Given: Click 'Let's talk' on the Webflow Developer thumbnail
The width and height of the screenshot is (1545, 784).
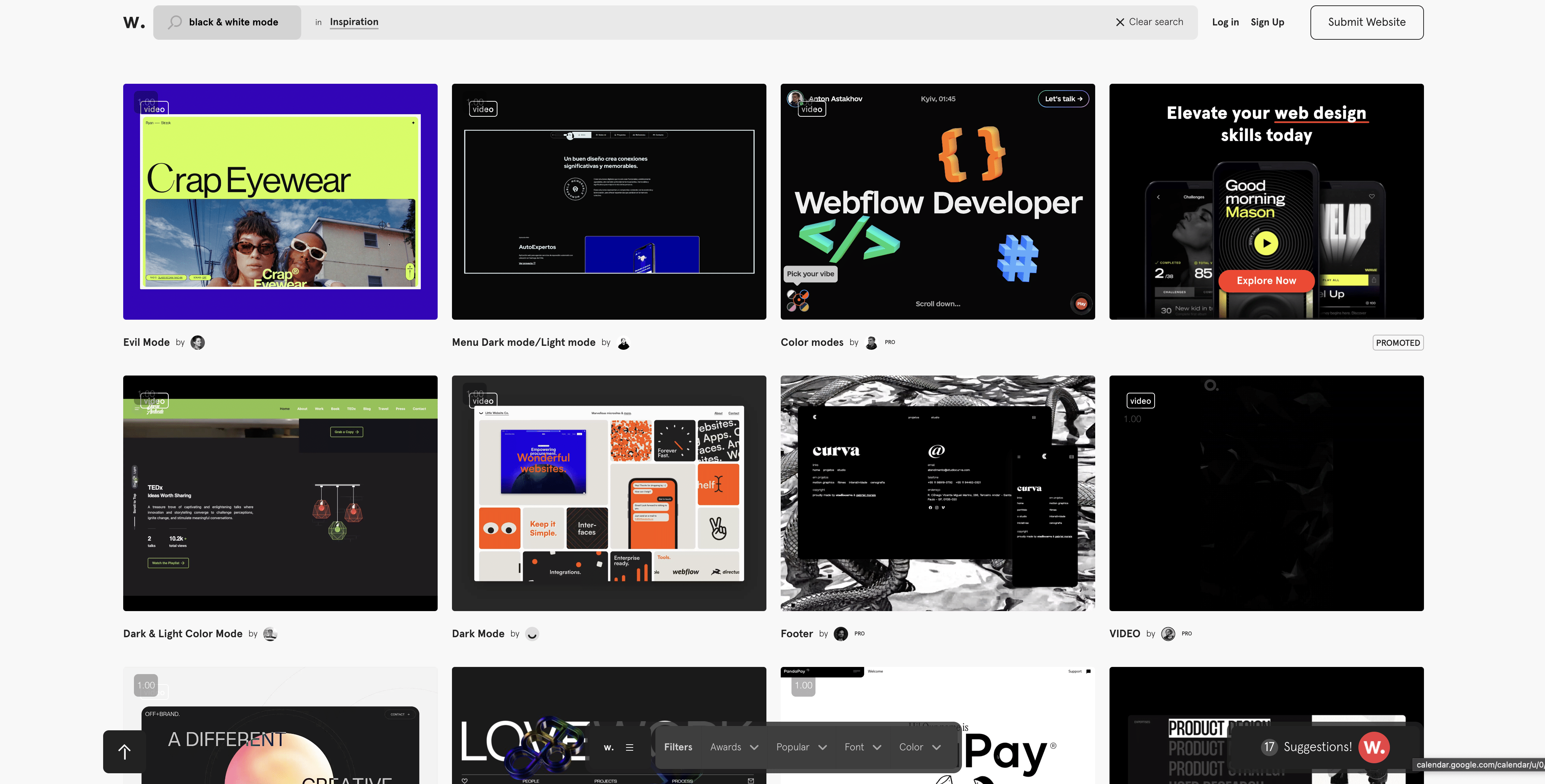Looking at the screenshot, I should [1063, 99].
